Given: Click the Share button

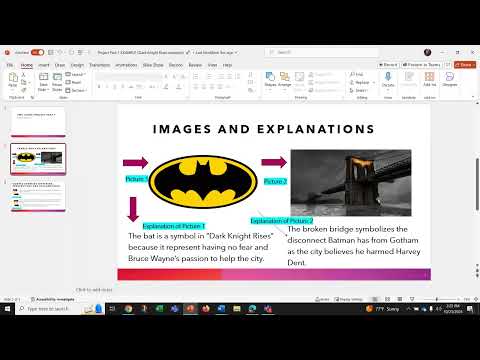Looking at the screenshot, I should tap(465, 65).
